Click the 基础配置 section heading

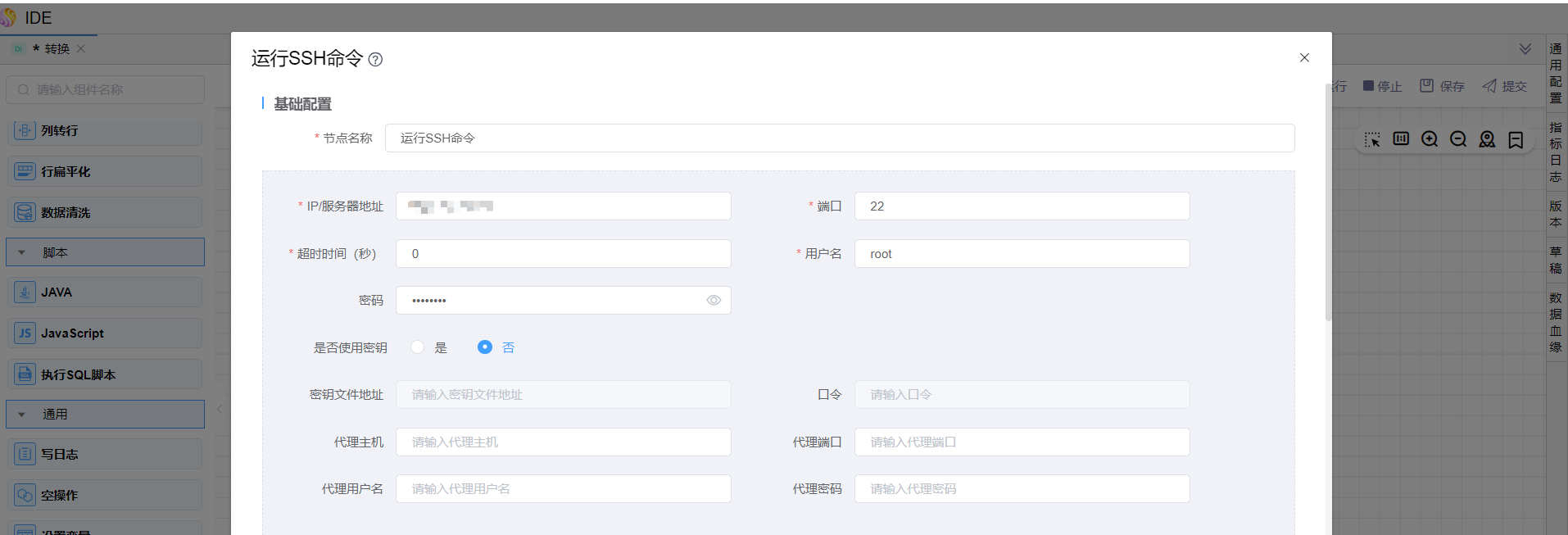(x=302, y=104)
